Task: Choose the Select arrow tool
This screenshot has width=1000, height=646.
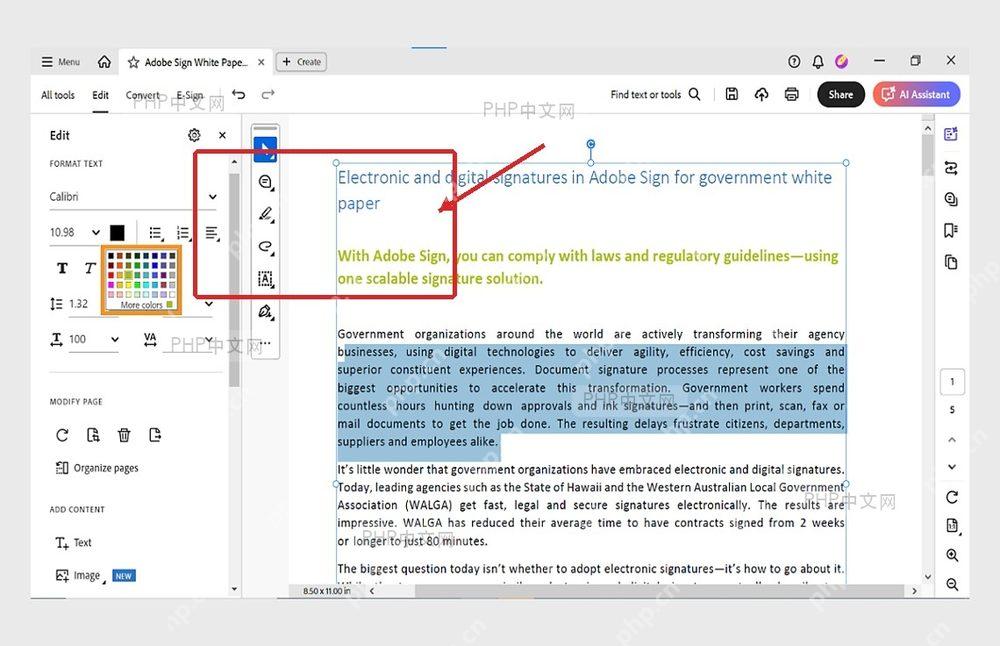Action: (265, 149)
